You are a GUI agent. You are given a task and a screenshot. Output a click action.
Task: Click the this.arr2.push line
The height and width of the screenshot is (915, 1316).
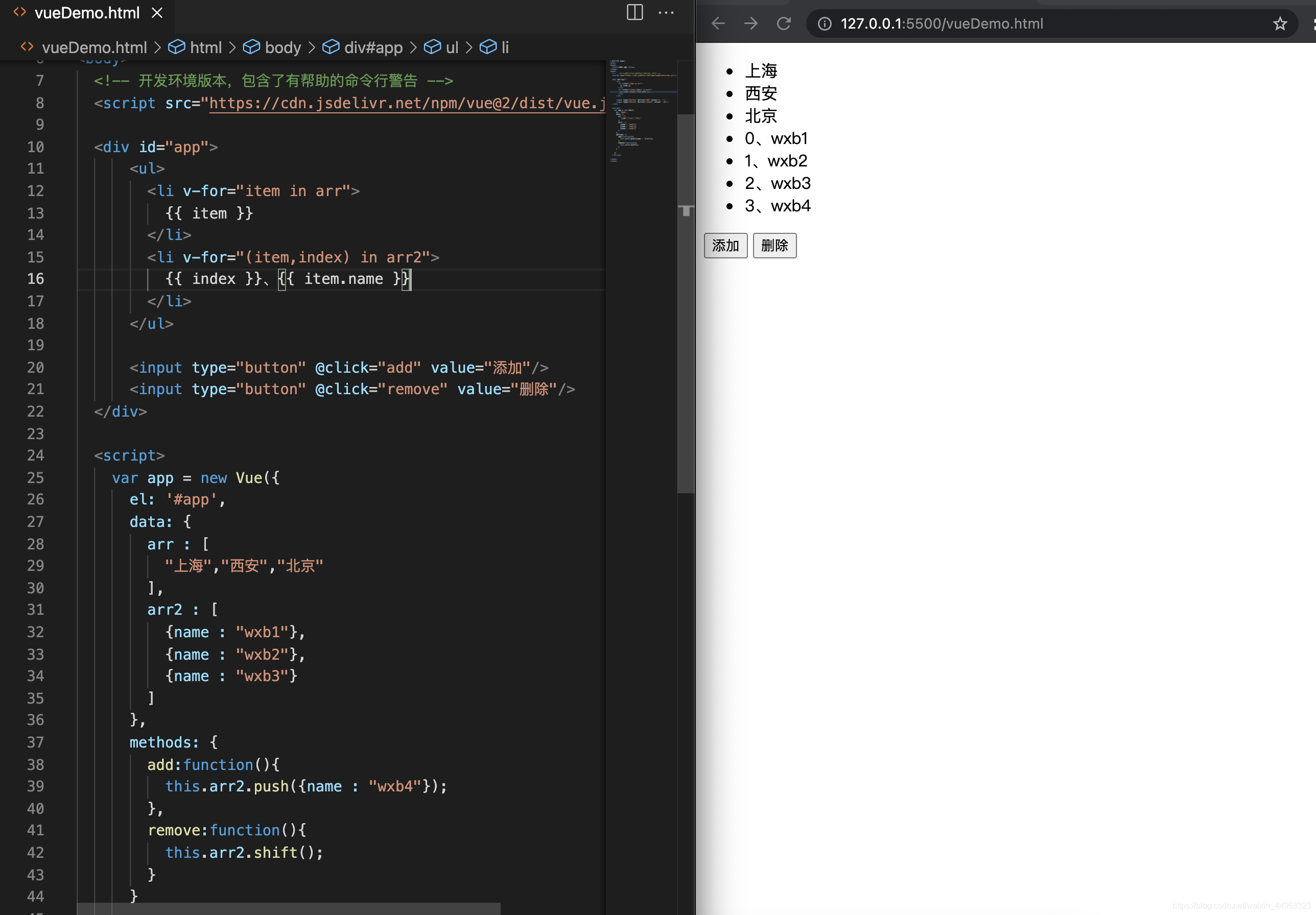click(307, 787)
